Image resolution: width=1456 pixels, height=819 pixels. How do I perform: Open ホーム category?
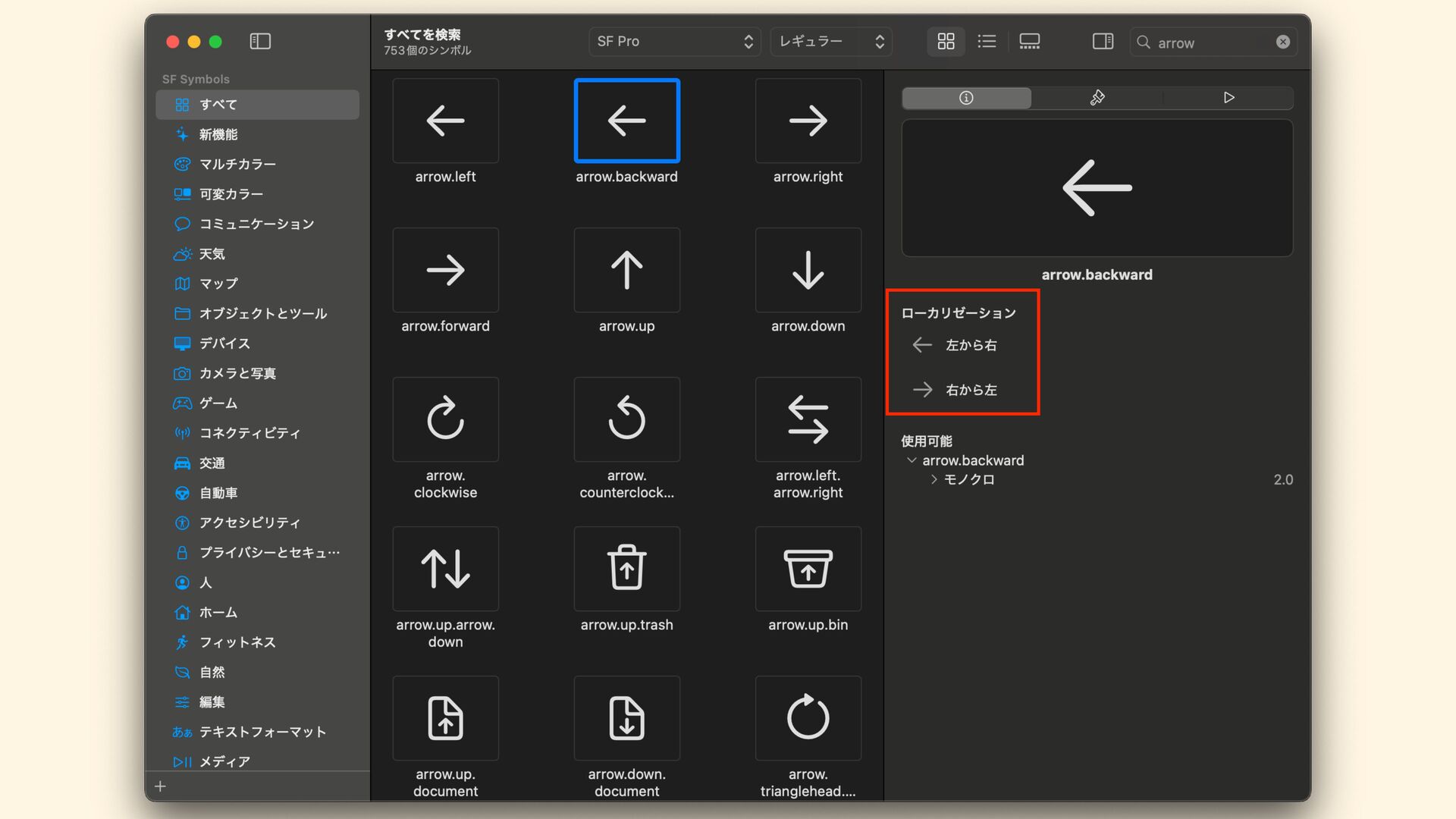coord(257,613)
